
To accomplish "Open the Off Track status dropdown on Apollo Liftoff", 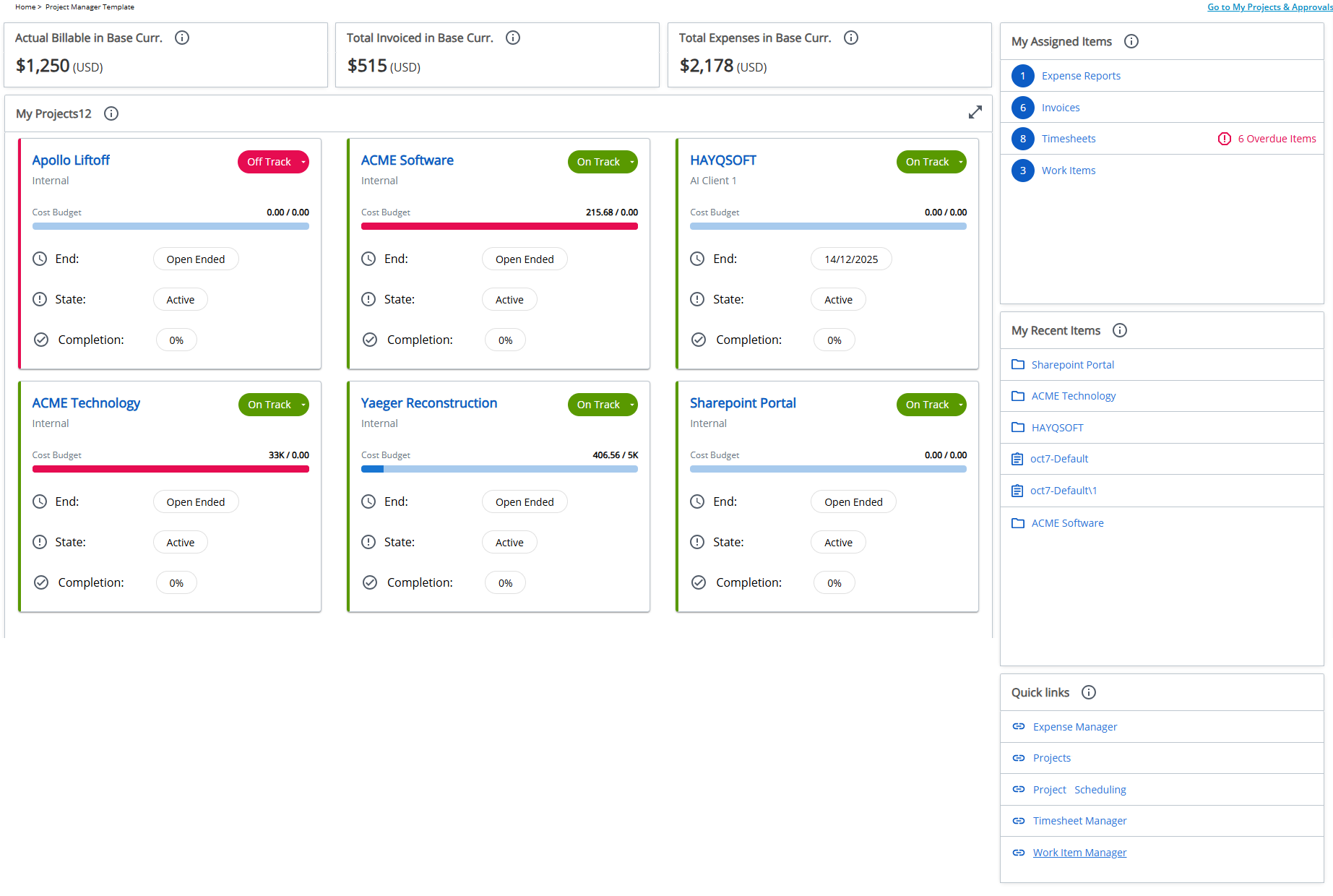I will 303,162.
